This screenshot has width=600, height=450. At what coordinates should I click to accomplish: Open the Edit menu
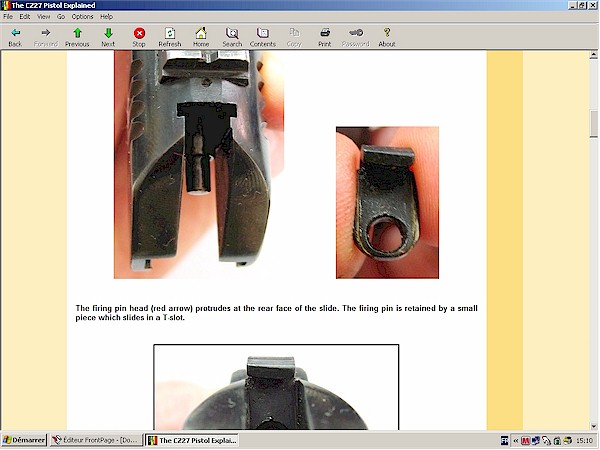(x=25, y=16)
